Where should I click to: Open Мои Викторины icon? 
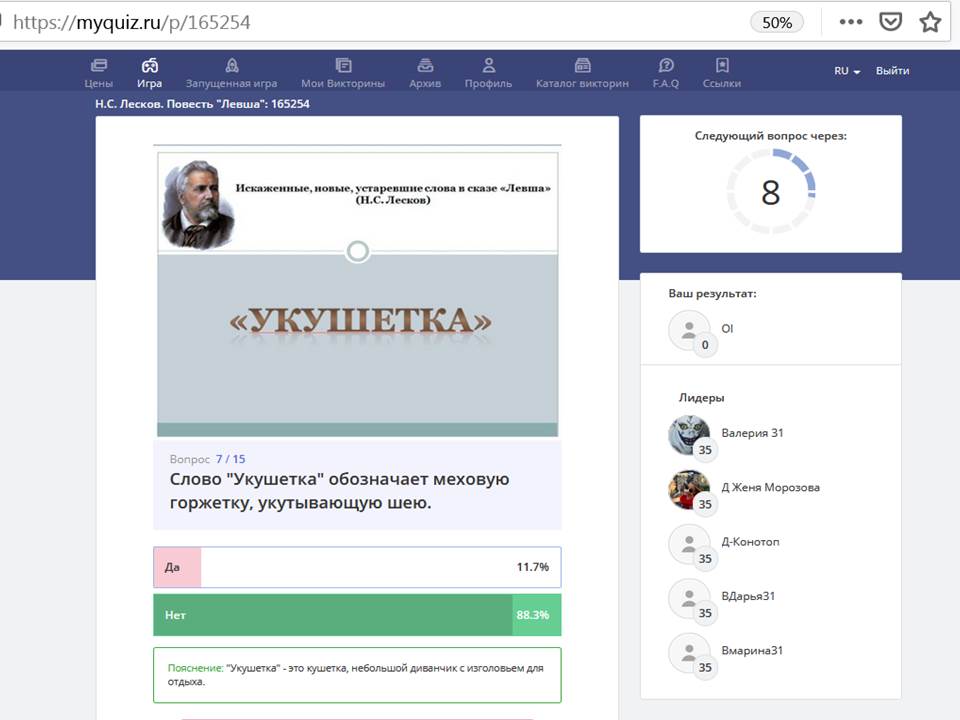coord(343,66)
